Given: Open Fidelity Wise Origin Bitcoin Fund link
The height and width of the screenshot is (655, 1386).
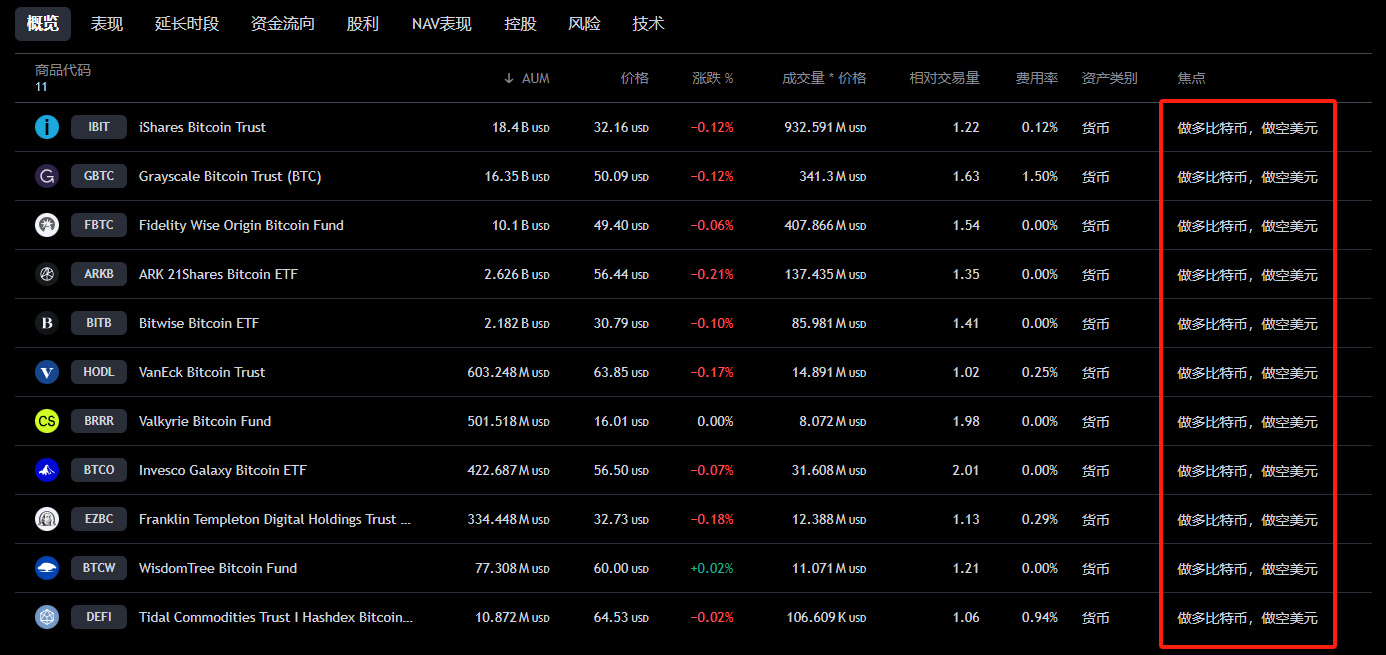Looking at the screenshot, I should point(241,225).
